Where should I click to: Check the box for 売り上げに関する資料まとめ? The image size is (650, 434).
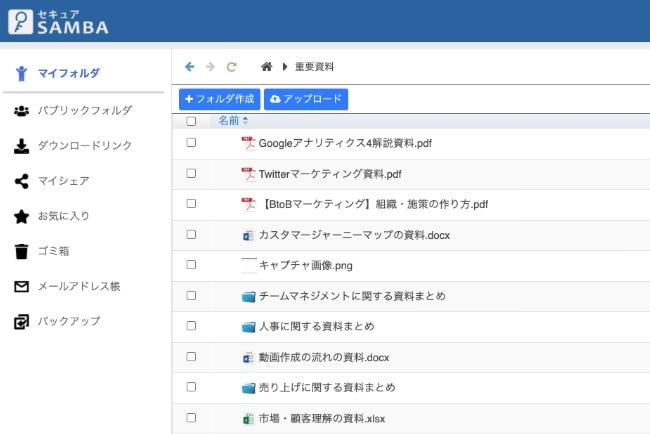(191, 387)
